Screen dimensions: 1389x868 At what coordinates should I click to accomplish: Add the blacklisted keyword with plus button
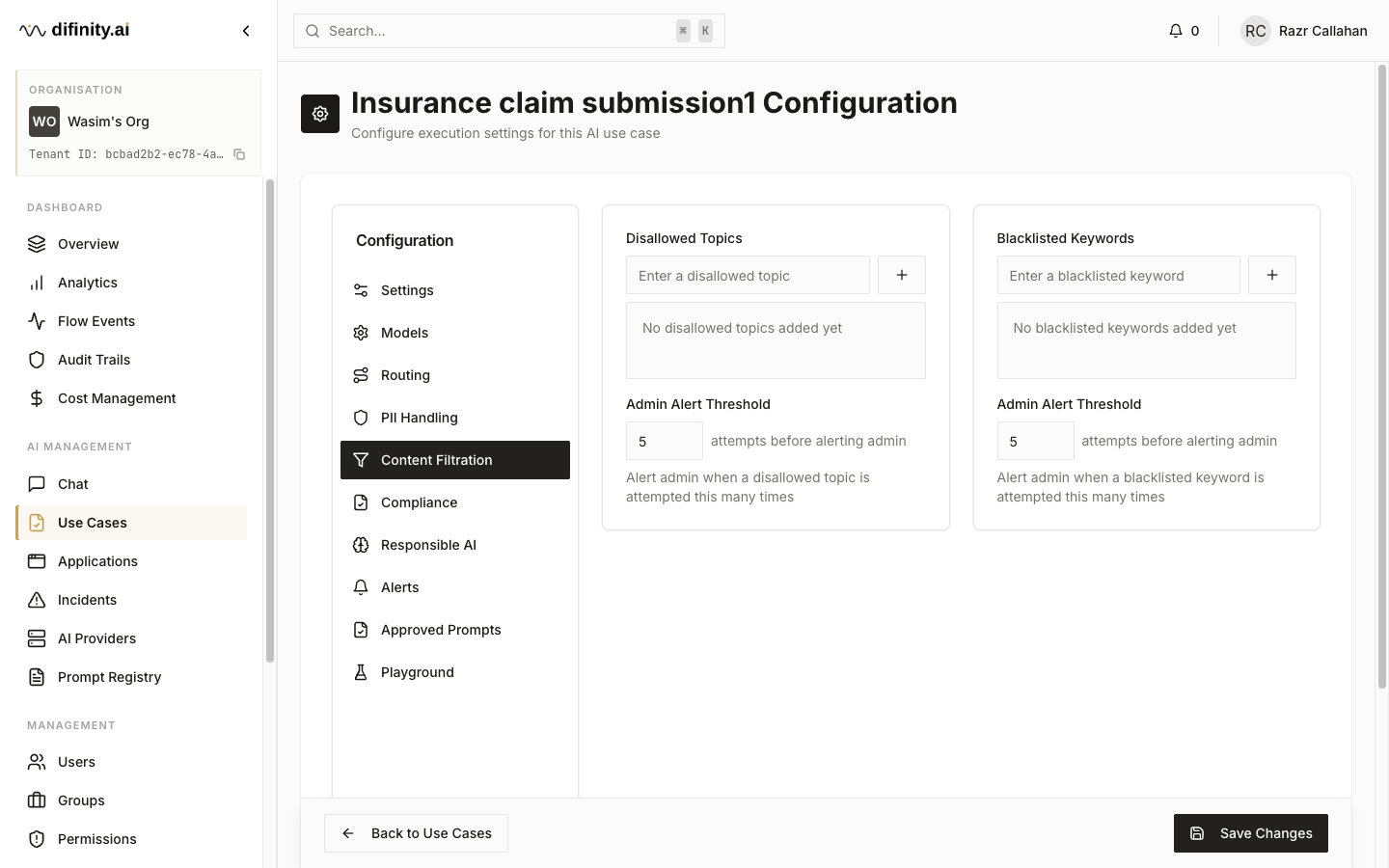coord(1272,275)
